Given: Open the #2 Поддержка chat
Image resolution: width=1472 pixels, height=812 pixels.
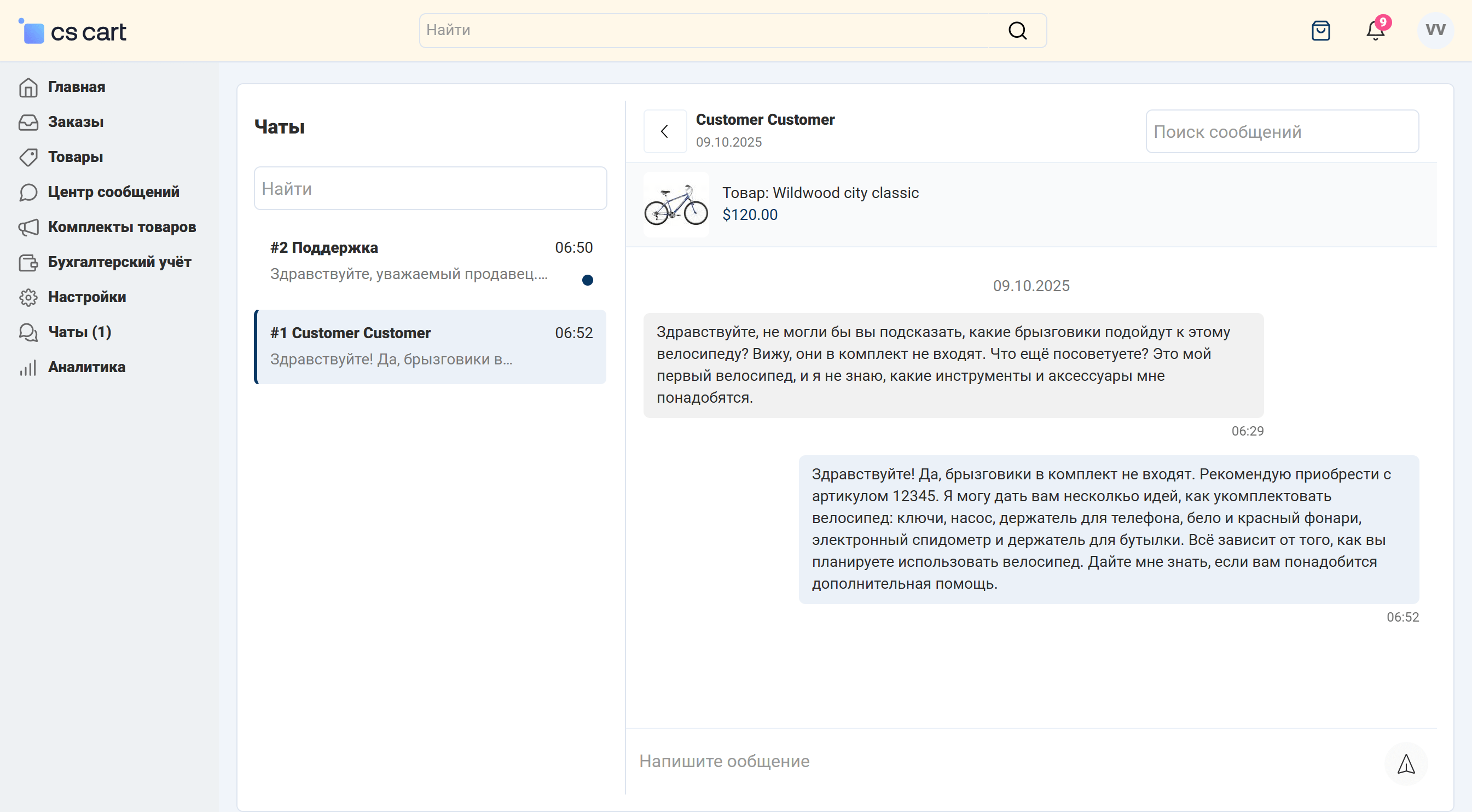Looking at the screenshot, I should pyautogui.click(x=408, y=260).
